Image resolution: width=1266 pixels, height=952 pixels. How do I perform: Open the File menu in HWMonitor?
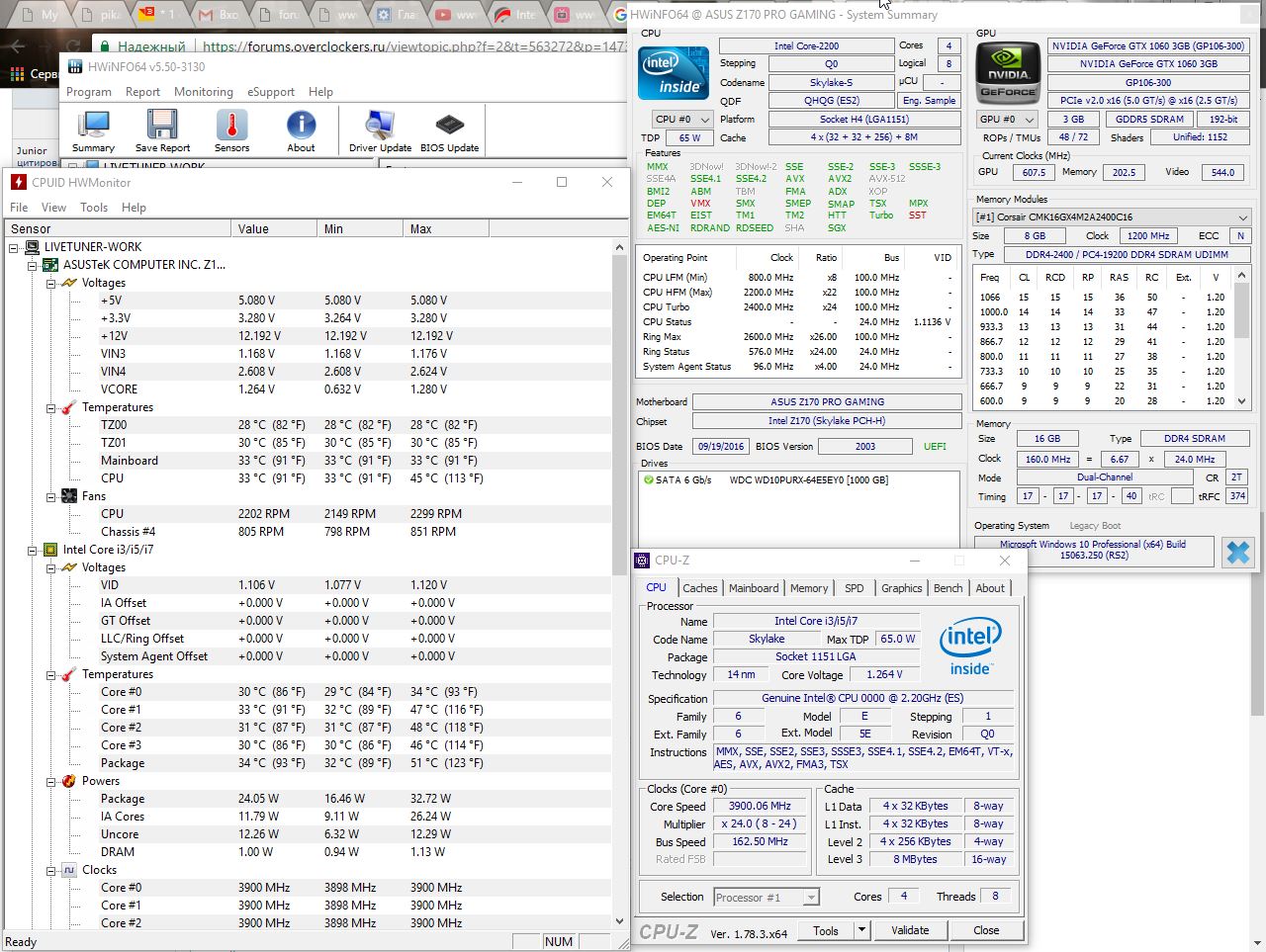pyautogui.click(x=19, y=208)
